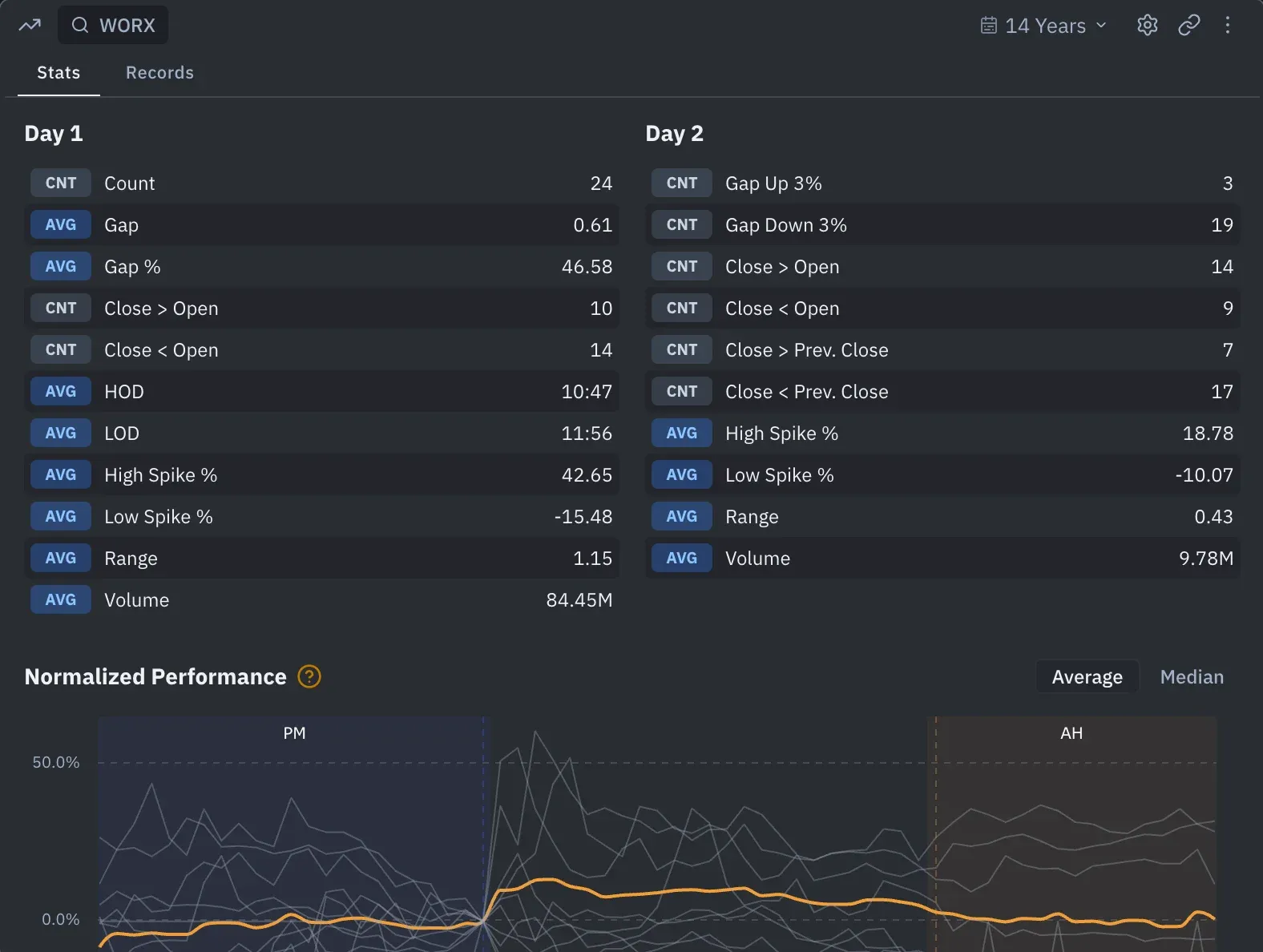
Task: Click the copy link chain icon
Action: pyautogui.click(x=1189, y=25)
